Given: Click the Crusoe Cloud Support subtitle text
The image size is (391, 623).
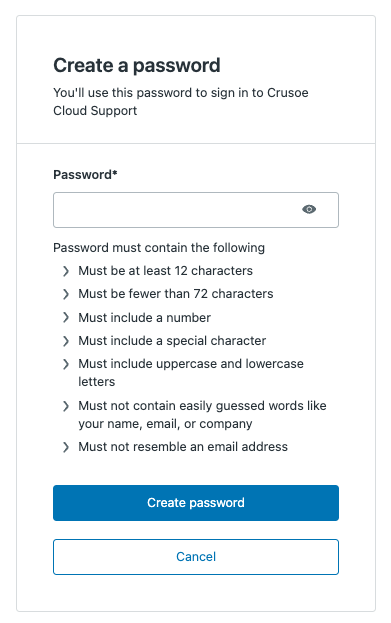Looking at the screenshot, I should point(181,102).
